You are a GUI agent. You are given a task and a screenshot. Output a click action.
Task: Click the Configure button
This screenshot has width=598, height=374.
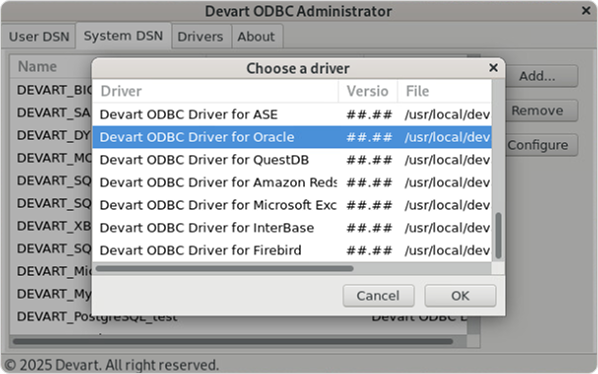(538, 145)
